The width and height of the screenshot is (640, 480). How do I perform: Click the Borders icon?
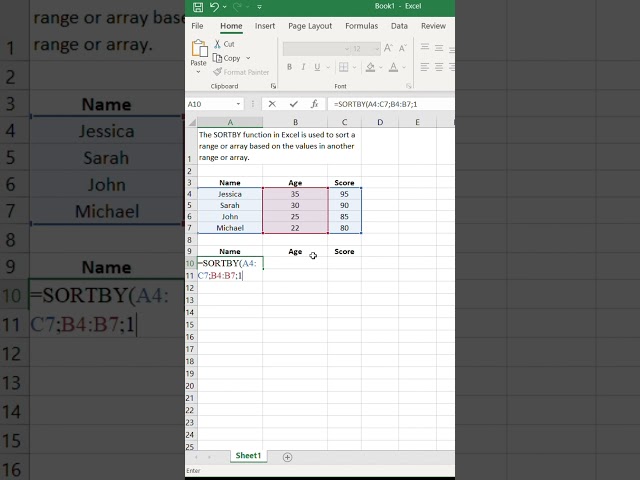pyautogui.click(x=344, y=67)
